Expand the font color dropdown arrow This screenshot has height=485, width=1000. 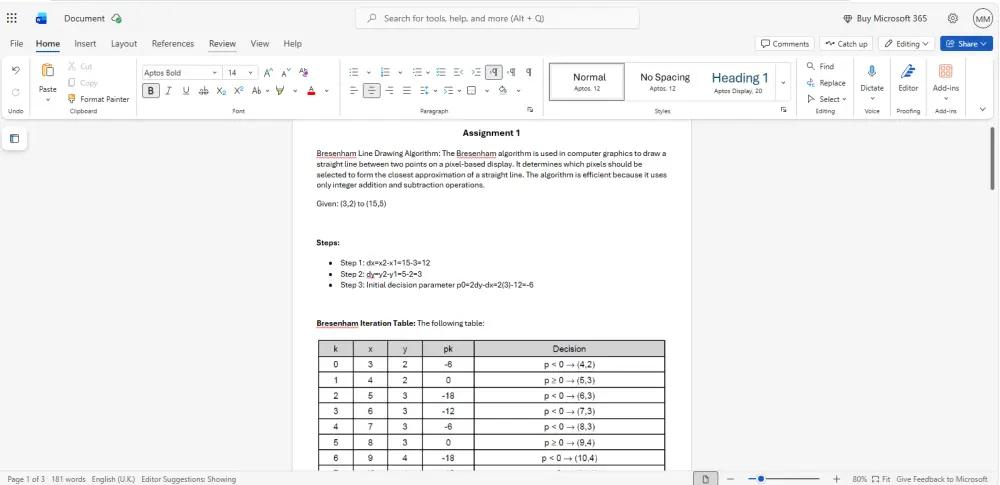tap(327, 91)
